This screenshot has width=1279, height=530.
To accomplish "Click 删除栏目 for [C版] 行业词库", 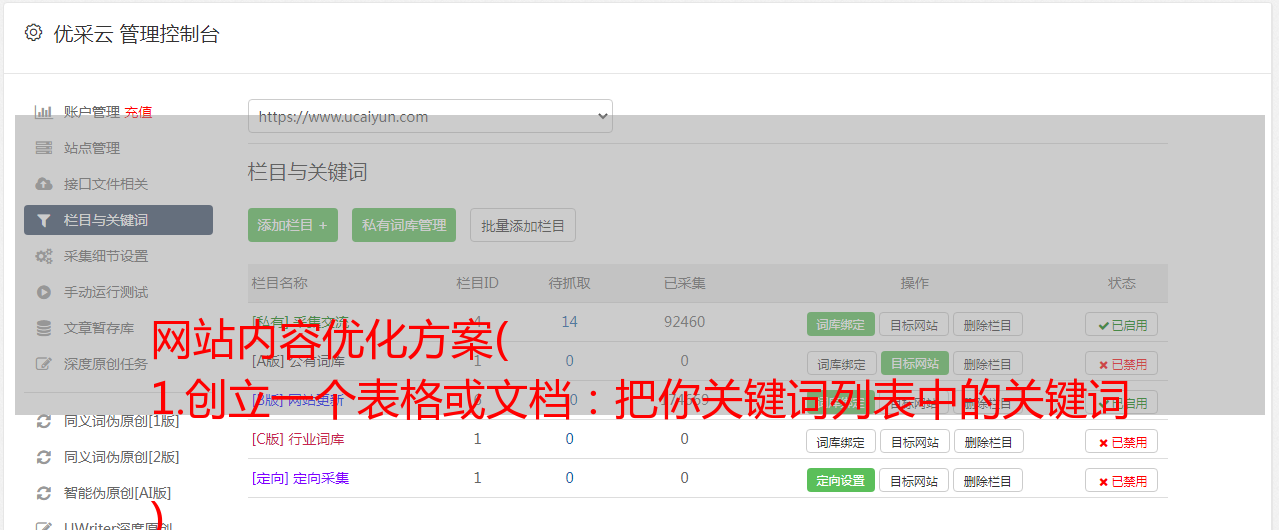I will pyautogui.click(x=987, y=441).
